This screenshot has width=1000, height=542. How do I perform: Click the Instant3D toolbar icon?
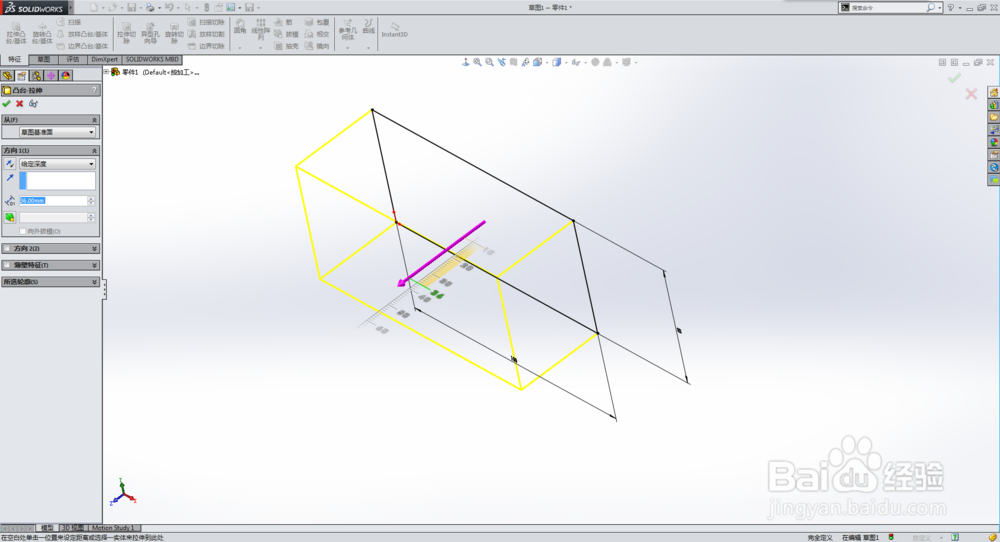(x=394, y=29)
